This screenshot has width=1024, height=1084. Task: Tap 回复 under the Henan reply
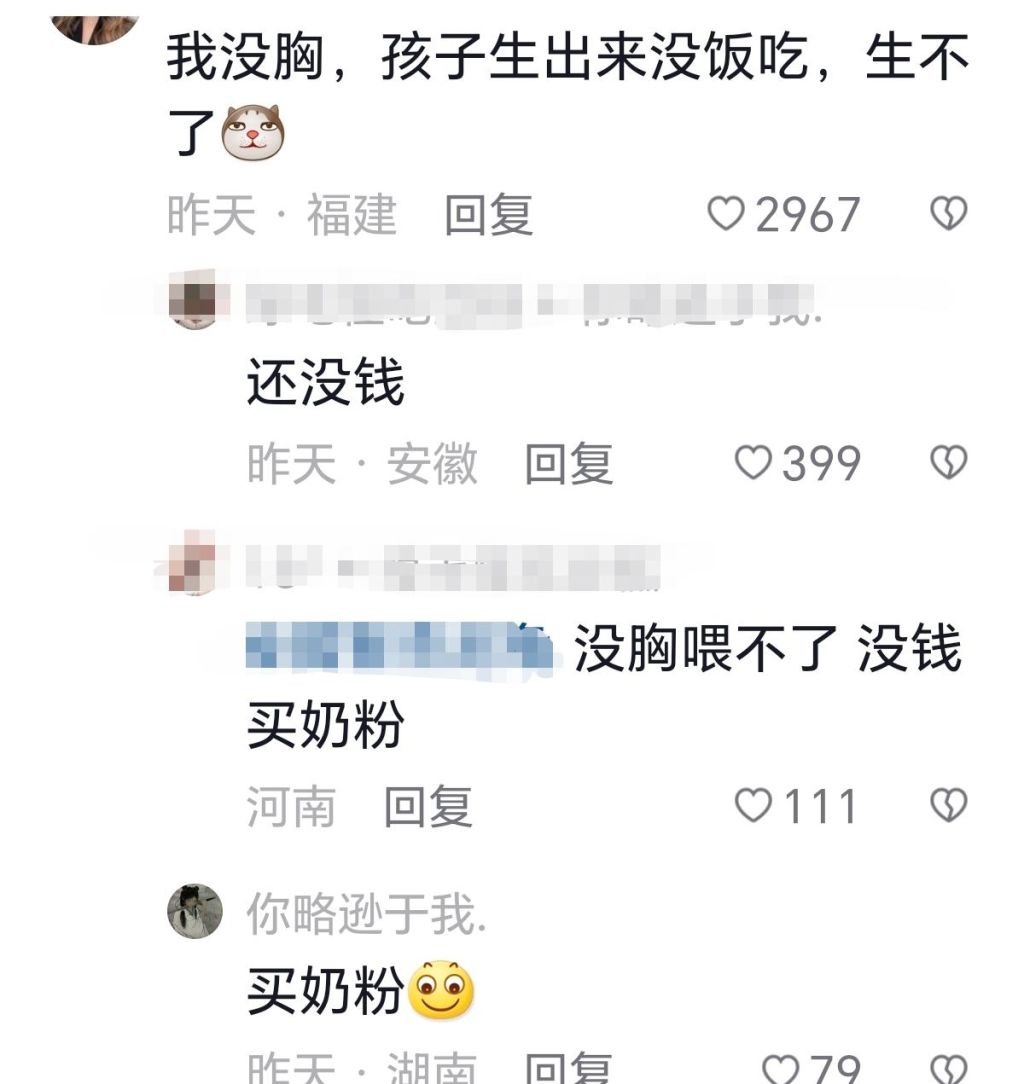coord(429,806)
